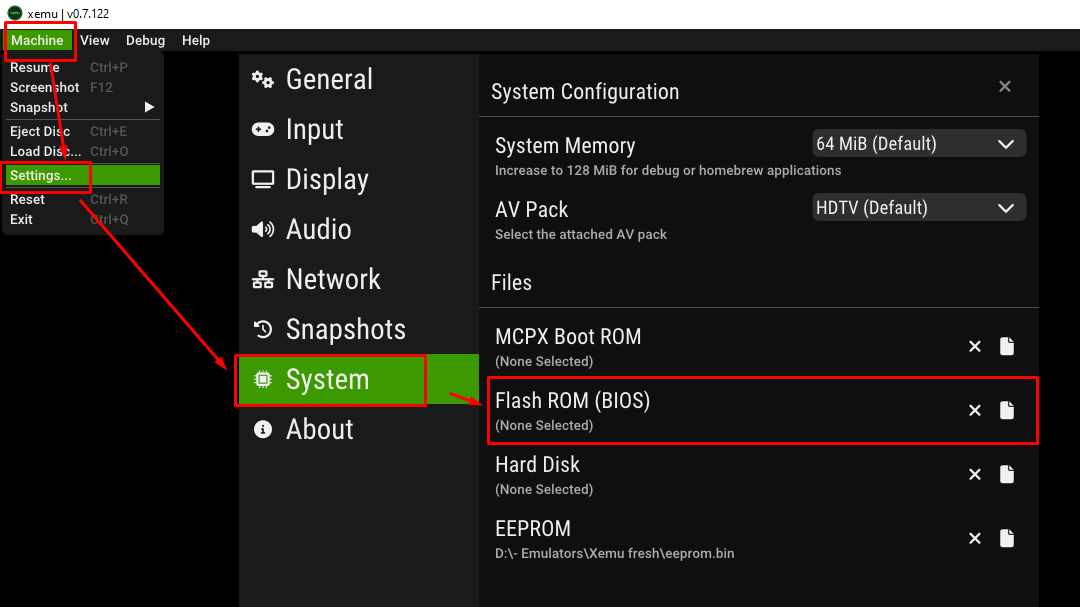
Task: Click the history icon beside Snapshots
Action: pyautogui.click(x=262, y=329)
